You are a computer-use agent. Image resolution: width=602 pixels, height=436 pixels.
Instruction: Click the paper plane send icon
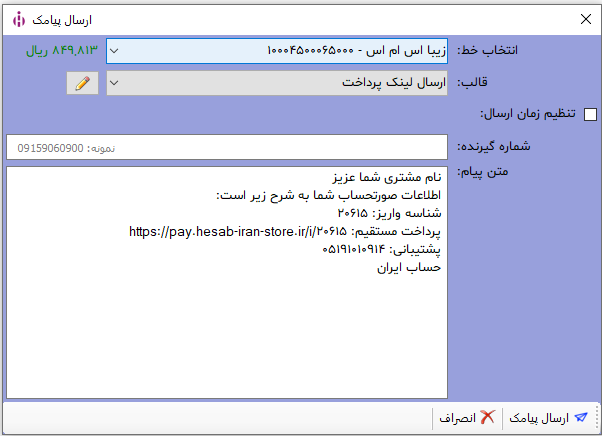tap(581, 418)
